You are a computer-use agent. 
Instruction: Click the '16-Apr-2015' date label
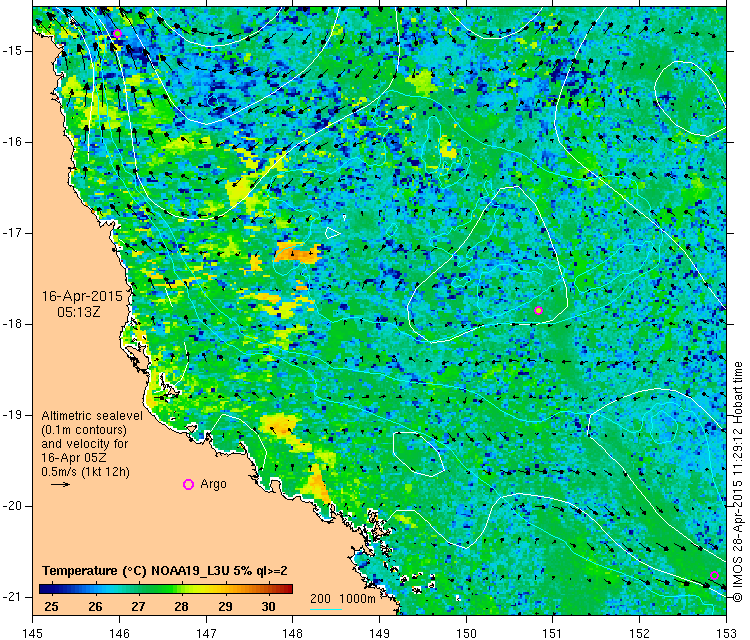click(82, 296)
